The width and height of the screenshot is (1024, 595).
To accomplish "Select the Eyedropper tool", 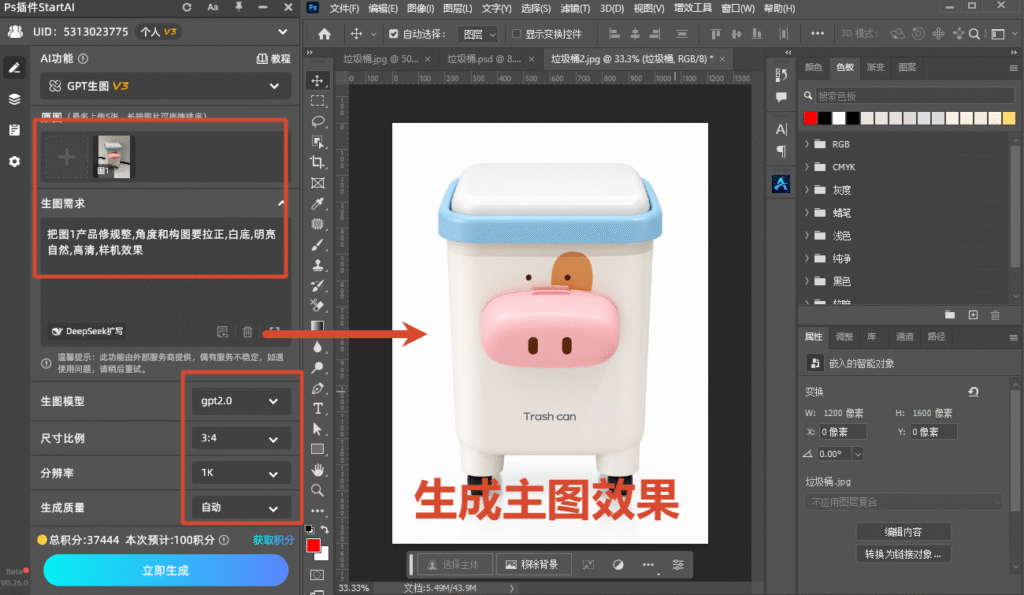I will point(317,204).
